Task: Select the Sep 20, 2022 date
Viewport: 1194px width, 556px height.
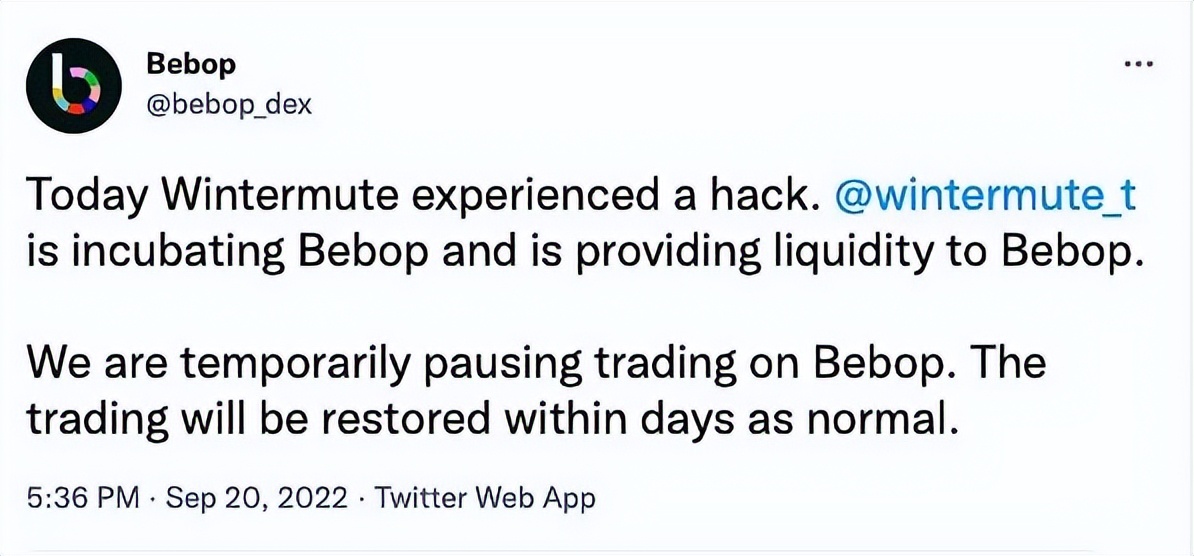Action: [257, 497]
